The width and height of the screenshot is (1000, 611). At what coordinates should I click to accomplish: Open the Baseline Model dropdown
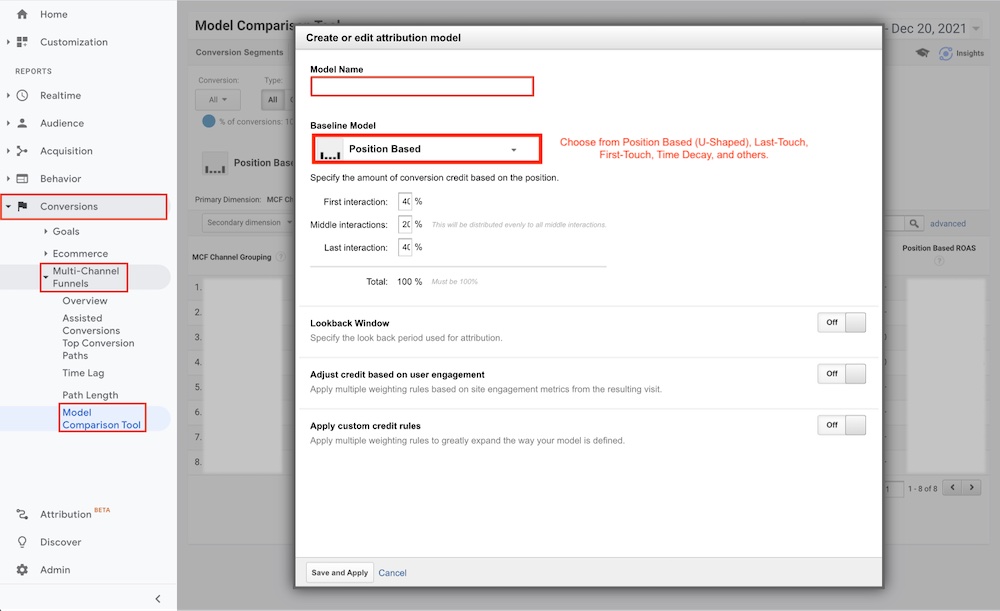coord(427,149)
